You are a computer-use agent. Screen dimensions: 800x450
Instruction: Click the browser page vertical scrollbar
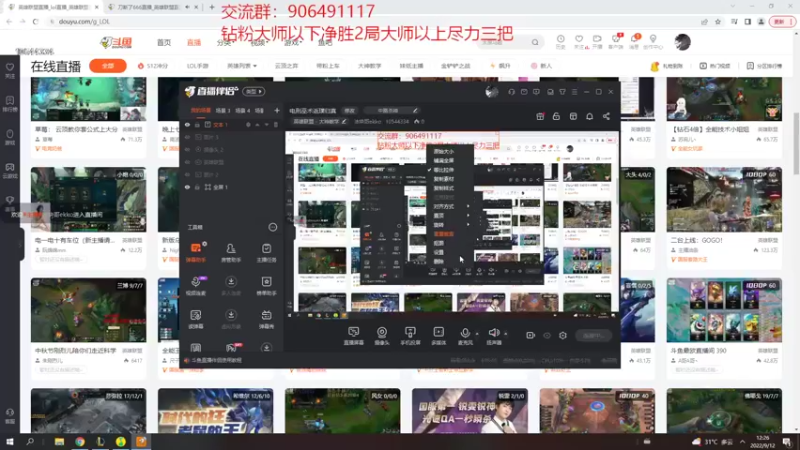tap(796, 143)
